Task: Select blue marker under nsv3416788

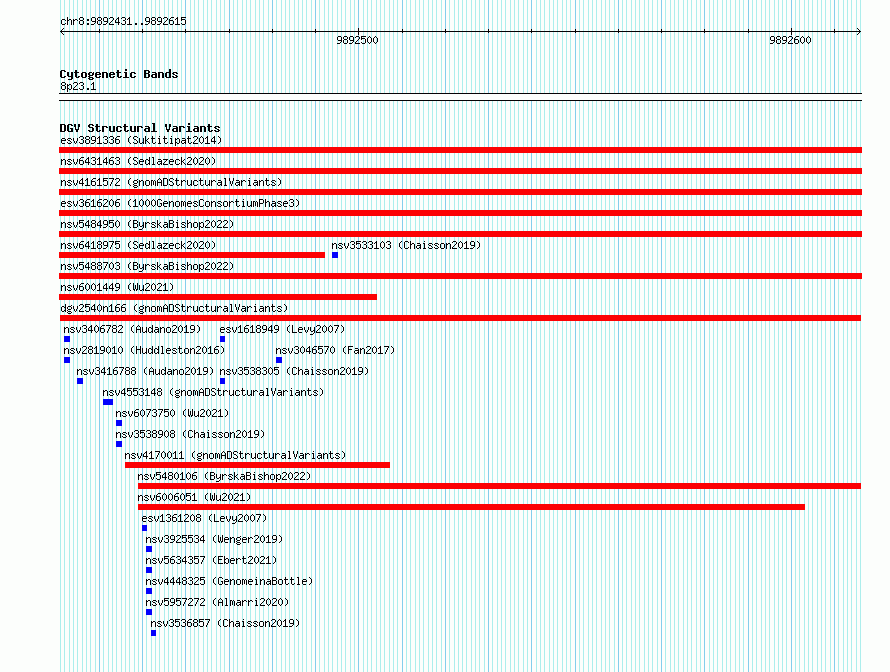Action: click(x=80, y=381)
